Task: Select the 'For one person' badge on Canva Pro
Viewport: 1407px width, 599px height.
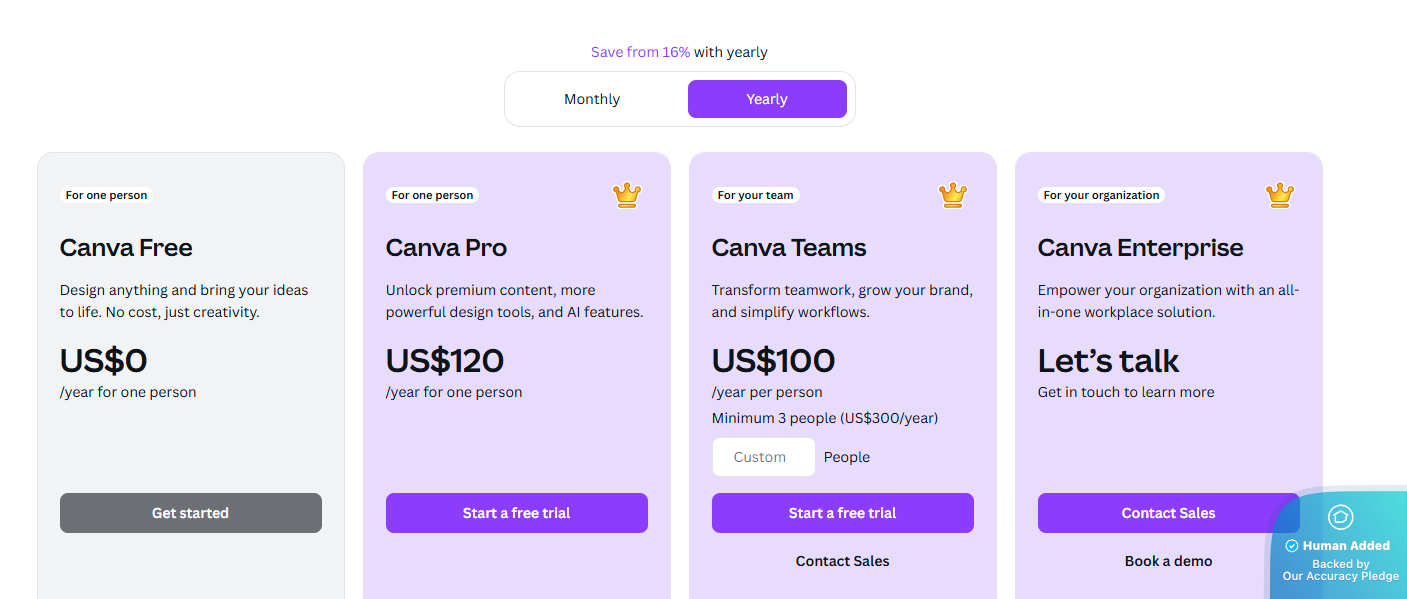Action: point(432,195)
